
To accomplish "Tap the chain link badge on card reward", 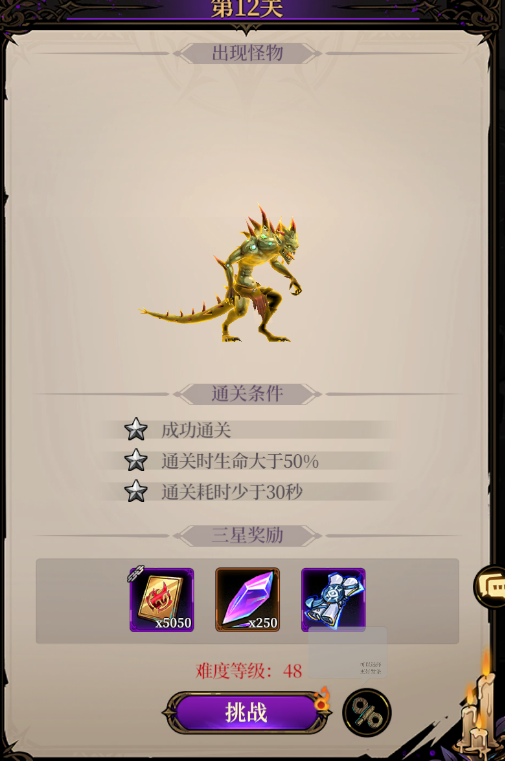I will pos(136,573).
